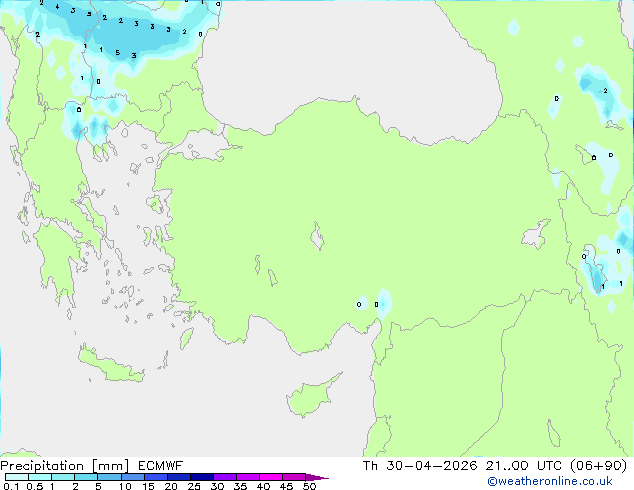
Task: Click the 1–2 mm legend swatch
Action: click(x=63, y=477)
